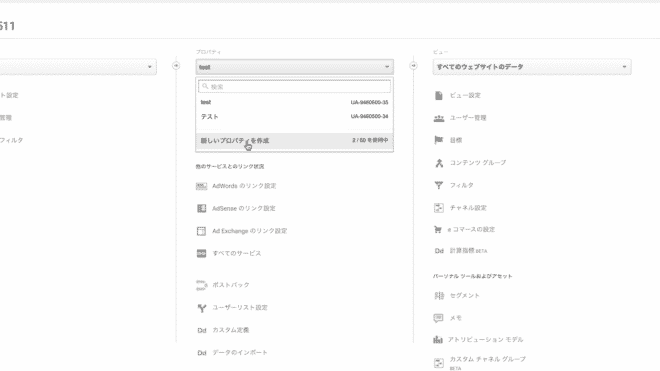Click the Dd icon beside 計算指標
Screen dimensions: 660x371
(x=439, y=251)
